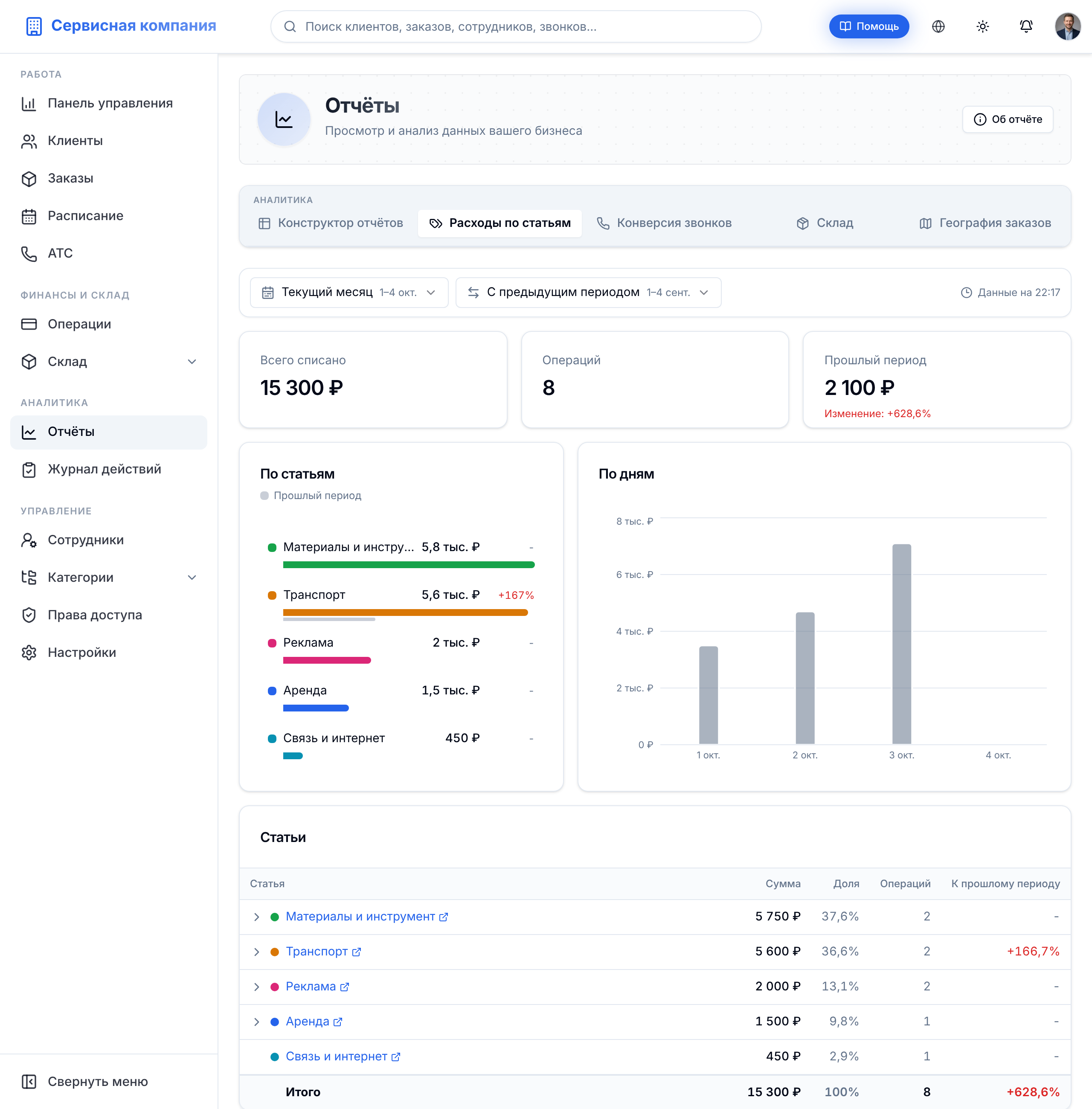Screen dimensions: 1092x1109
Task: Click the clock icon near Данные на 22:17
Action: 966,293
